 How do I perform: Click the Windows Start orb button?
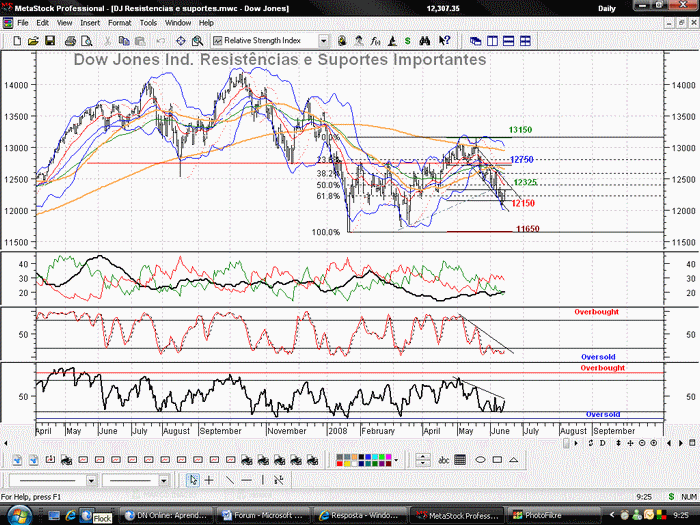click(18, 515)
